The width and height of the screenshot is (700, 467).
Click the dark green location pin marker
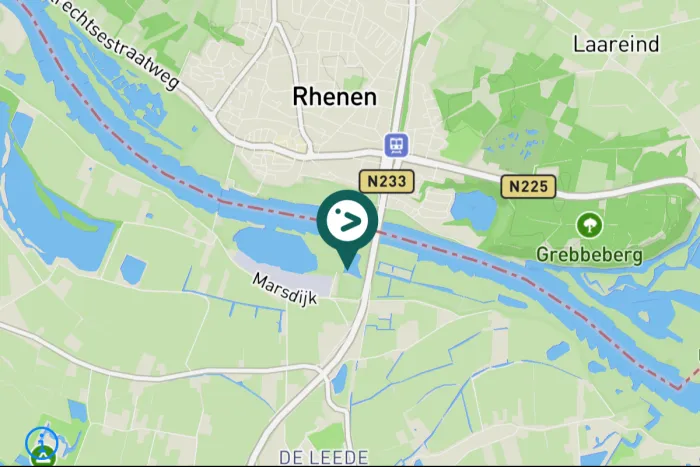click(347, 223)
